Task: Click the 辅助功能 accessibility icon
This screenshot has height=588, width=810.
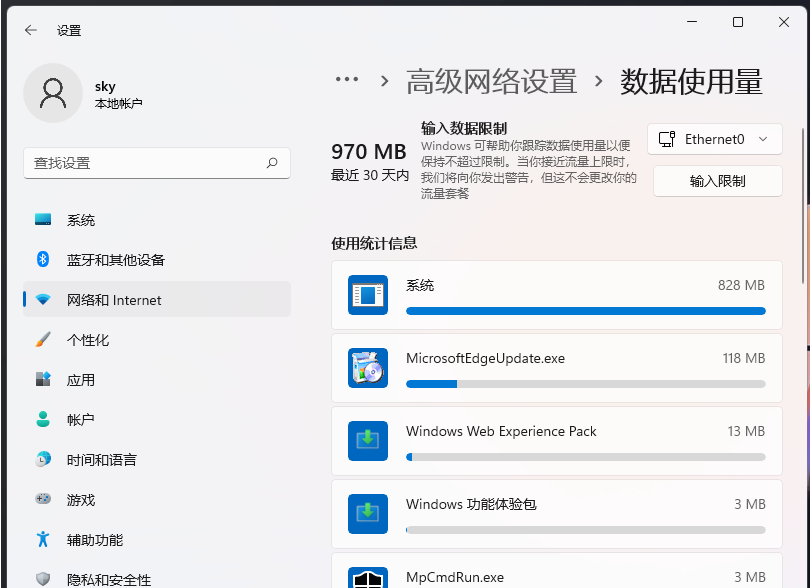Action: pos(42,540)
